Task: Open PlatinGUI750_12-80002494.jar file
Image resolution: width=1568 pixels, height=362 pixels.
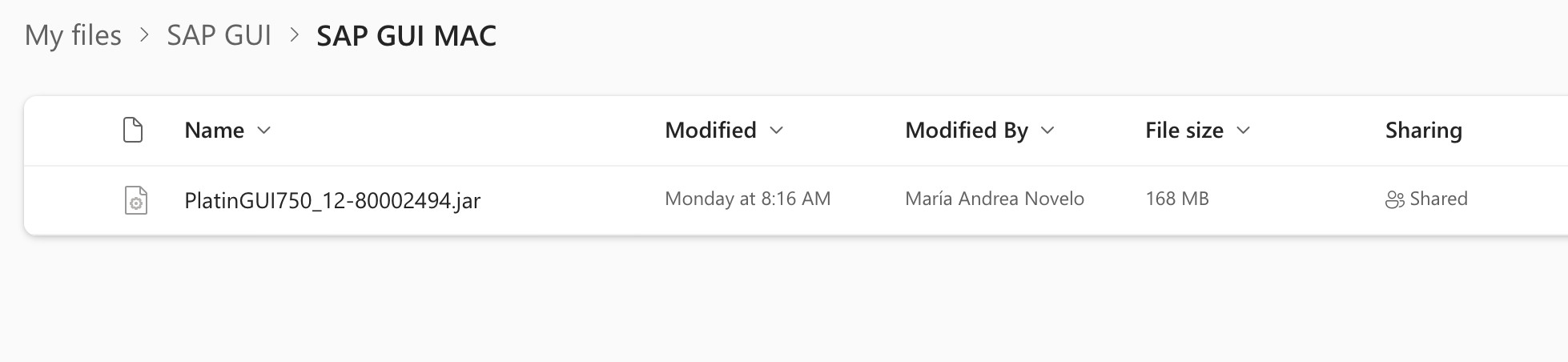Action: 332,200
